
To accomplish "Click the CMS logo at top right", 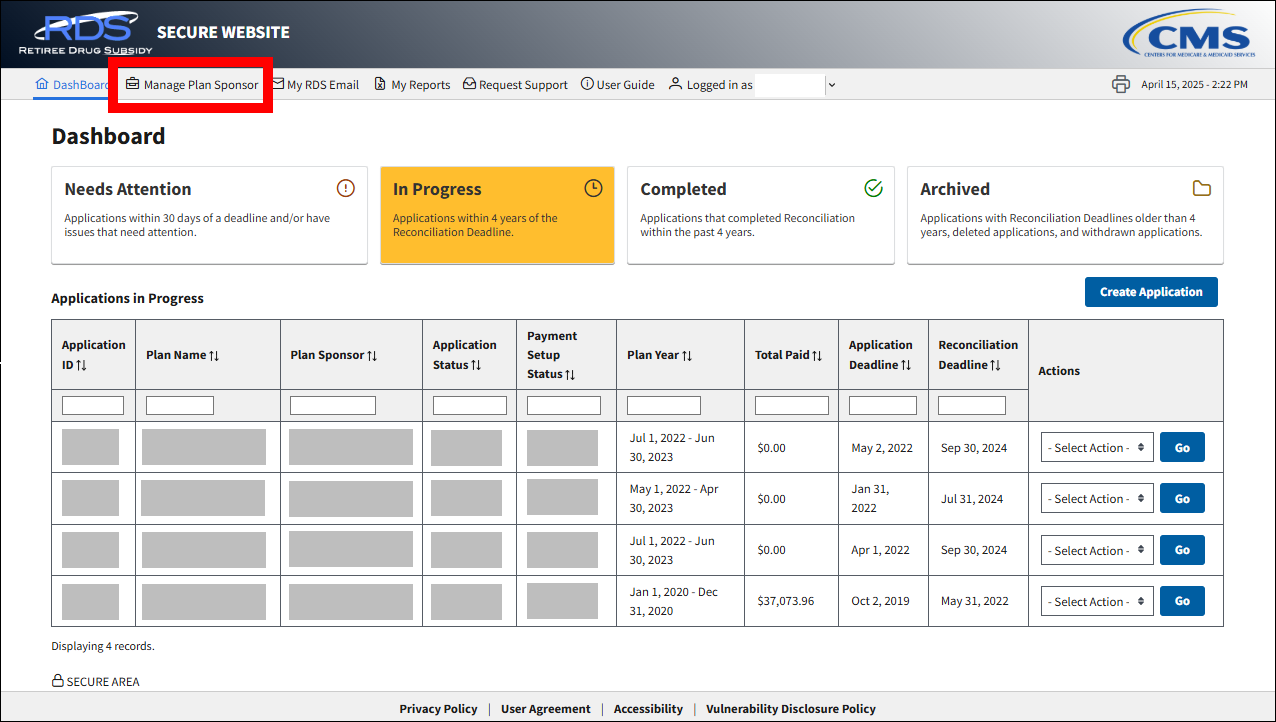I will point(1187,35).
